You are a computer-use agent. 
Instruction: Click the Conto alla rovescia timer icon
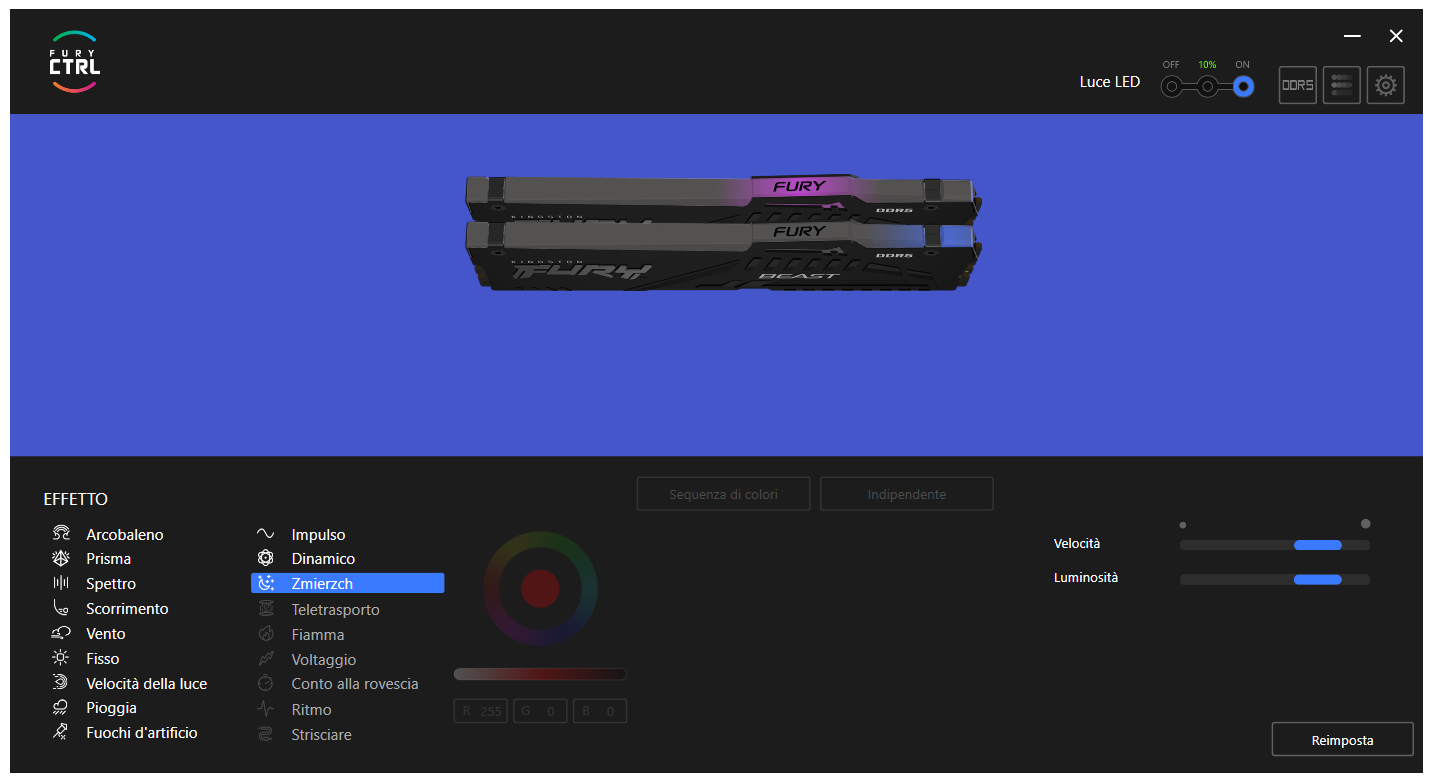point(266,683)
